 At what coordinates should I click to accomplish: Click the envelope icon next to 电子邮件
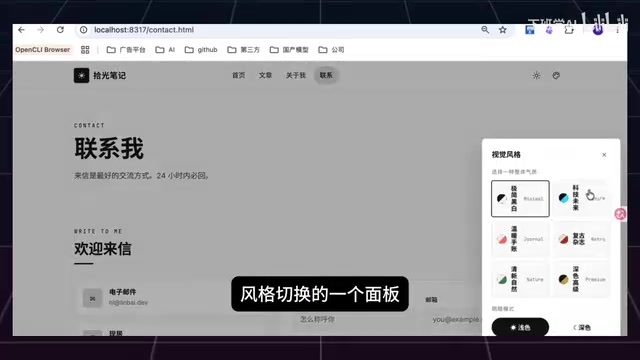[93, 298]
